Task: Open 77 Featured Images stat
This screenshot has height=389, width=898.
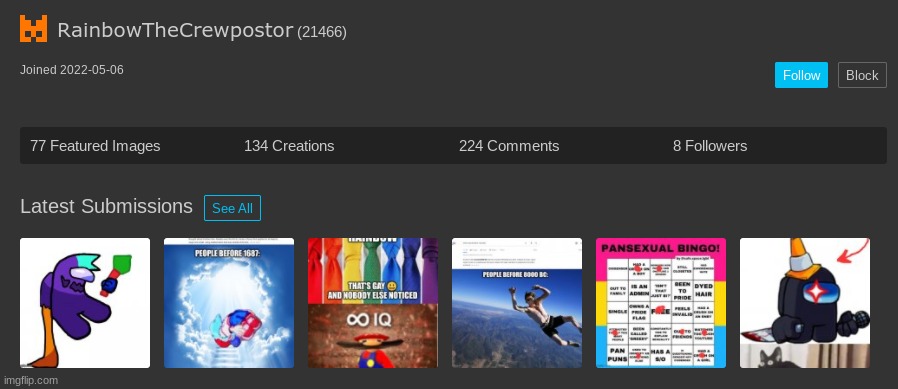Action: coord(95,146)
